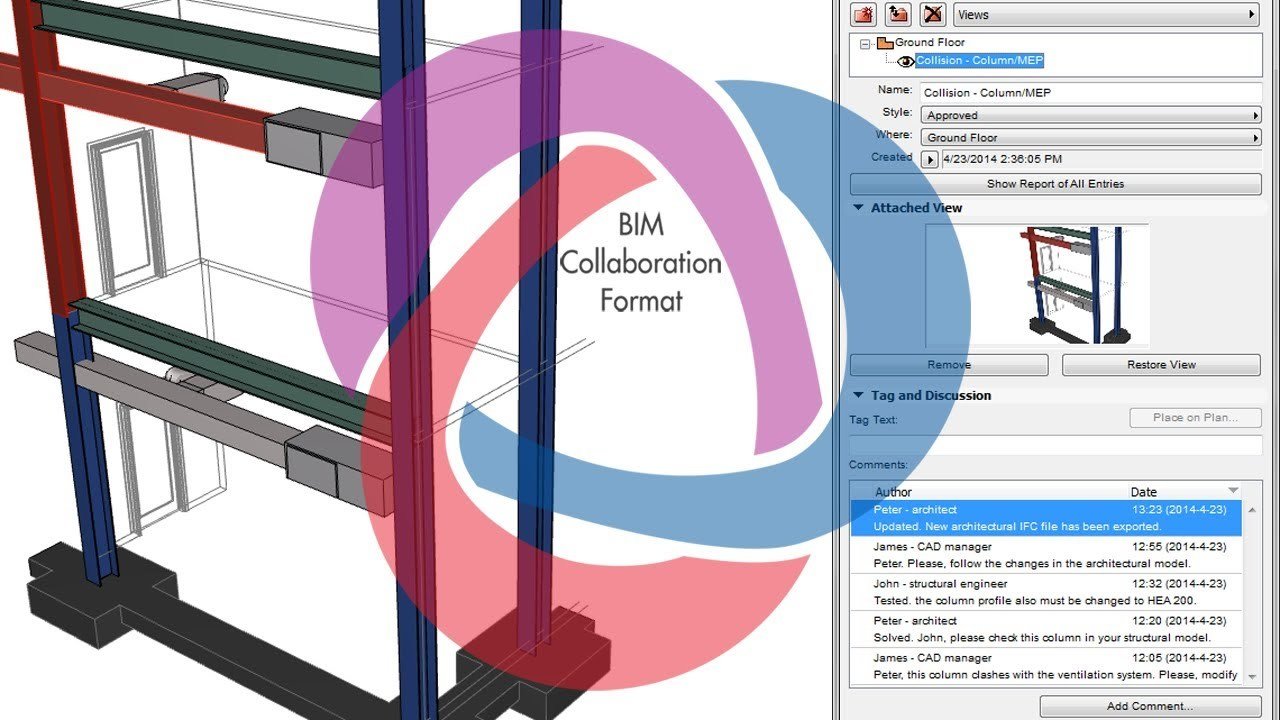Select John structural engineer's 12:32 comment
The width and height of the screenshot is (1280, 720).
1046,592
